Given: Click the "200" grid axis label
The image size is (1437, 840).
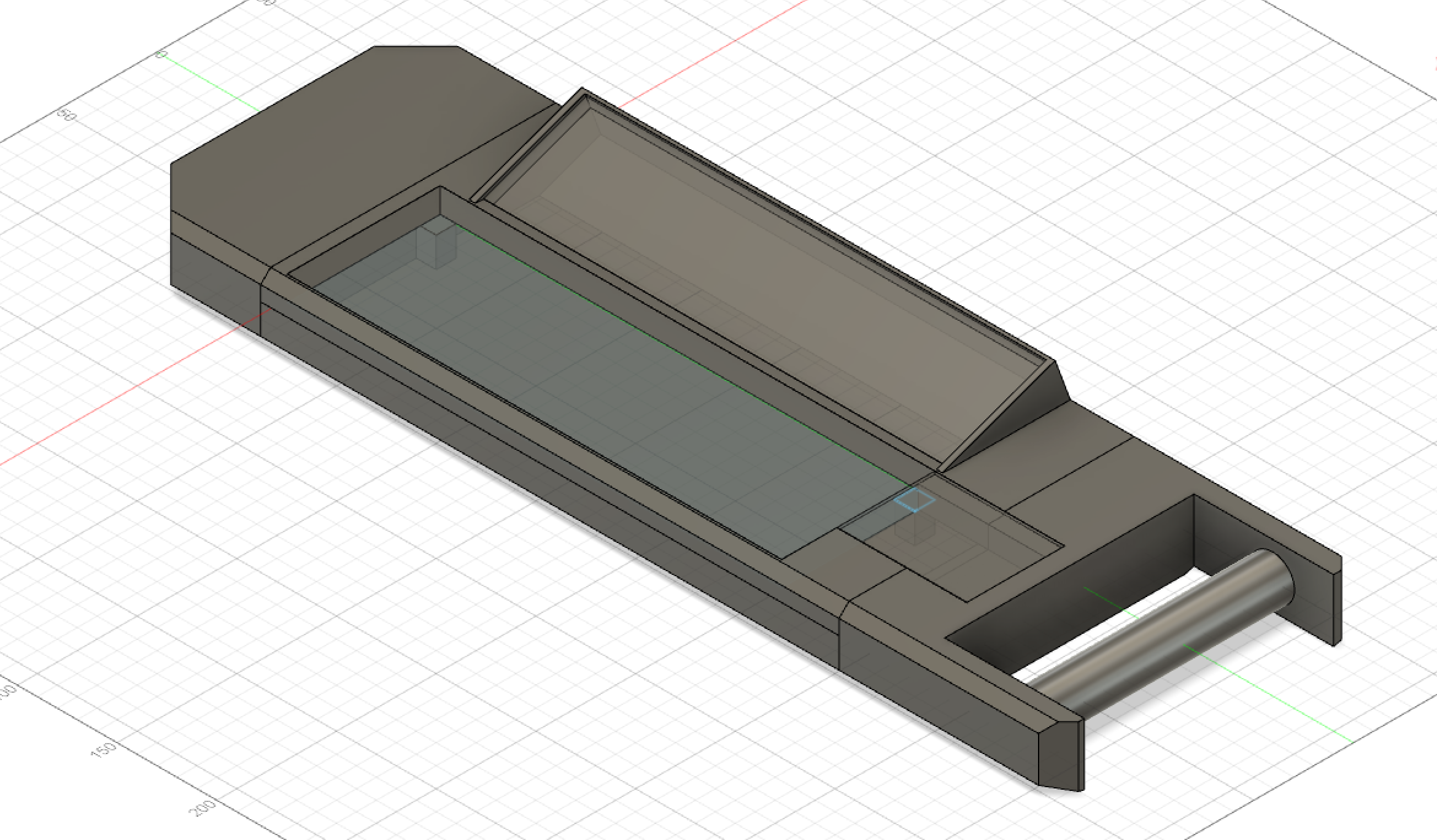Looking at the screenshot, I should tap(203, 808).
